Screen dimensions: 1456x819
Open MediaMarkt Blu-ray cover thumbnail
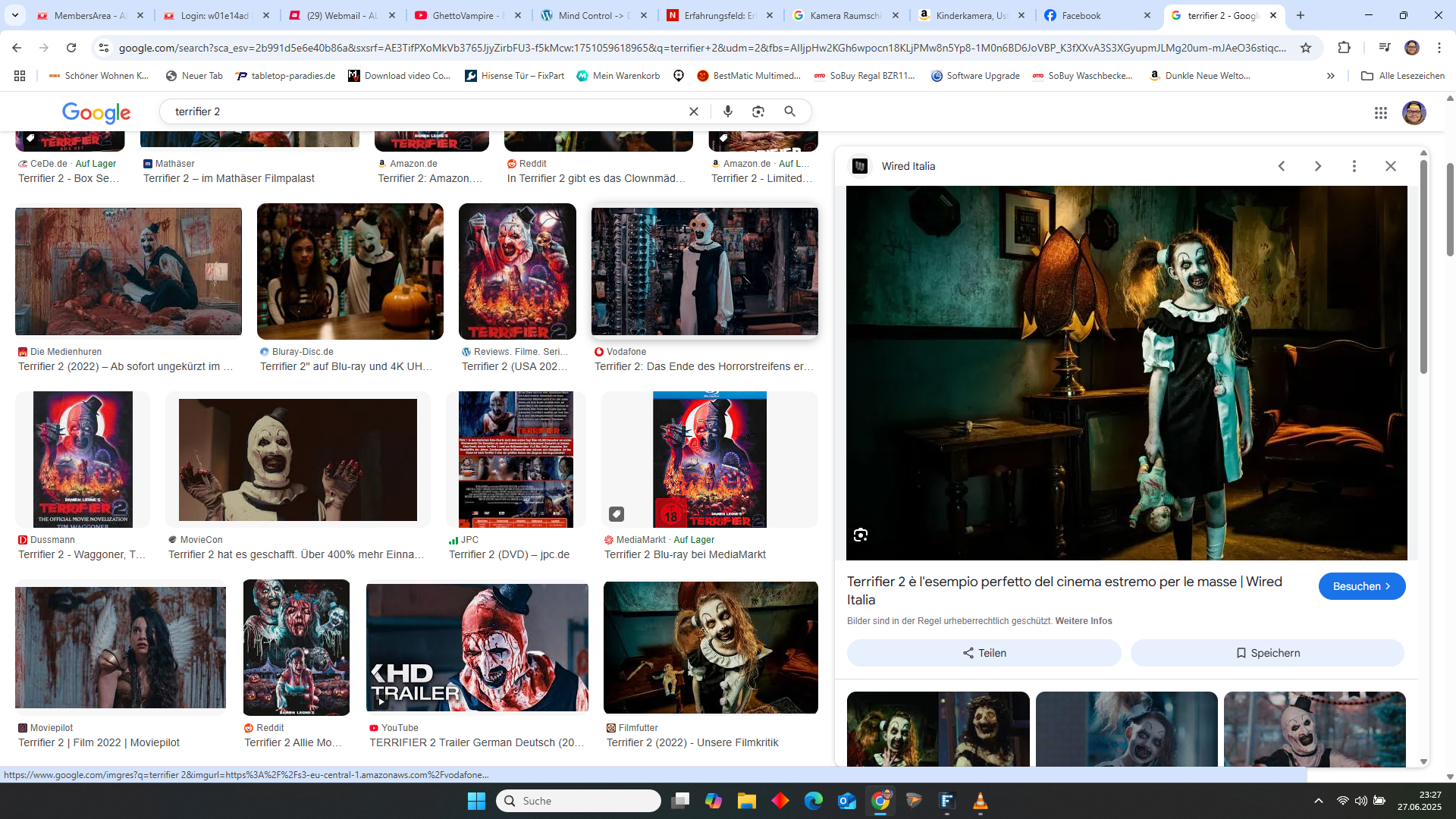click(710, 460)
